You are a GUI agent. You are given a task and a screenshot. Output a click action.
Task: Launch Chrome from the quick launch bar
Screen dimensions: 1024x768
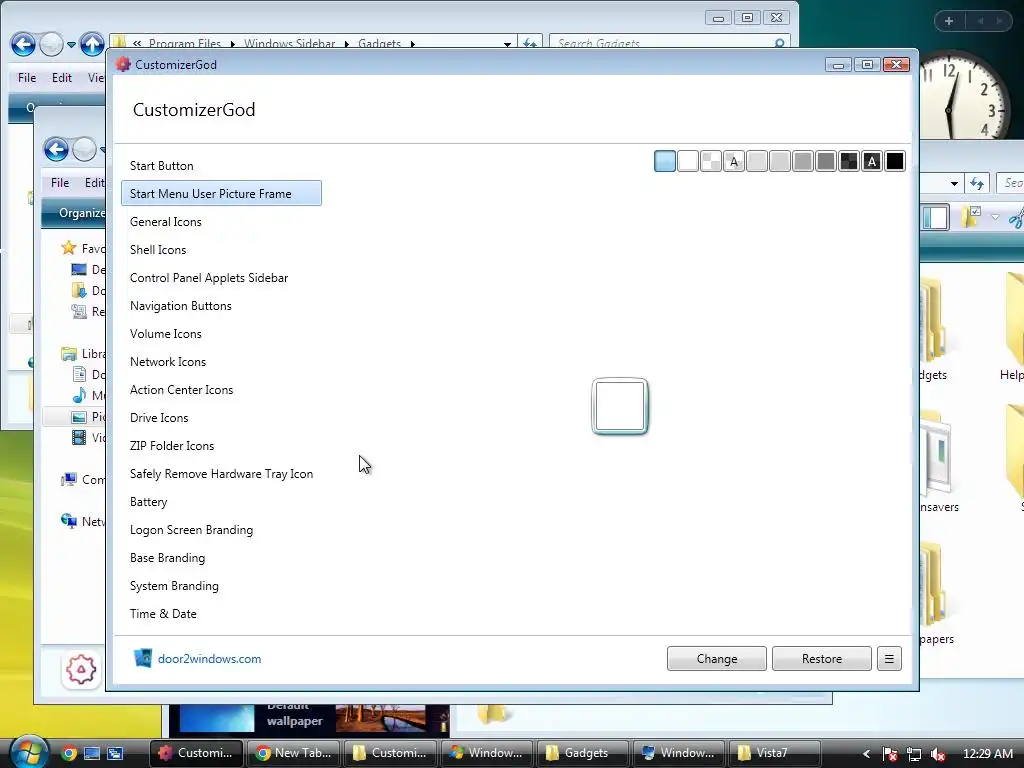click(69, 753)
